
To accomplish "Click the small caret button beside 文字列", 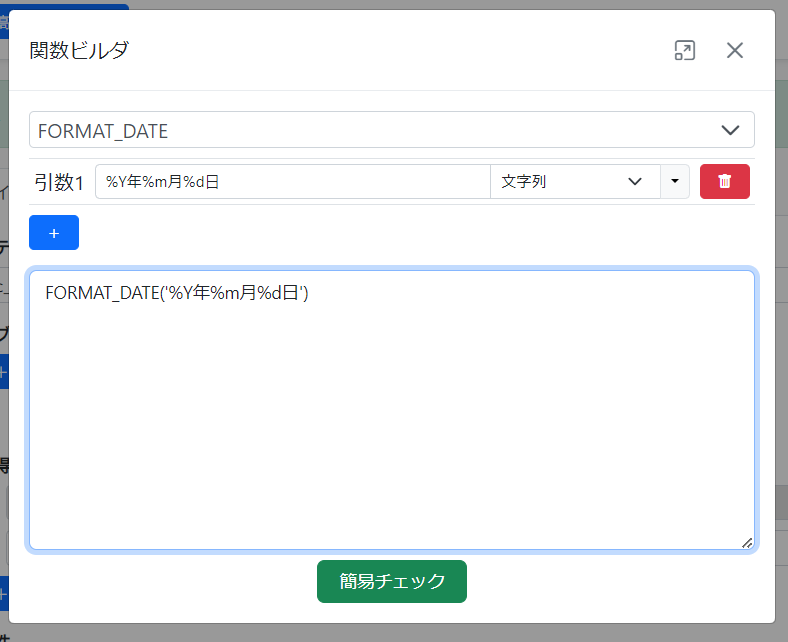I will pos(675,181).
